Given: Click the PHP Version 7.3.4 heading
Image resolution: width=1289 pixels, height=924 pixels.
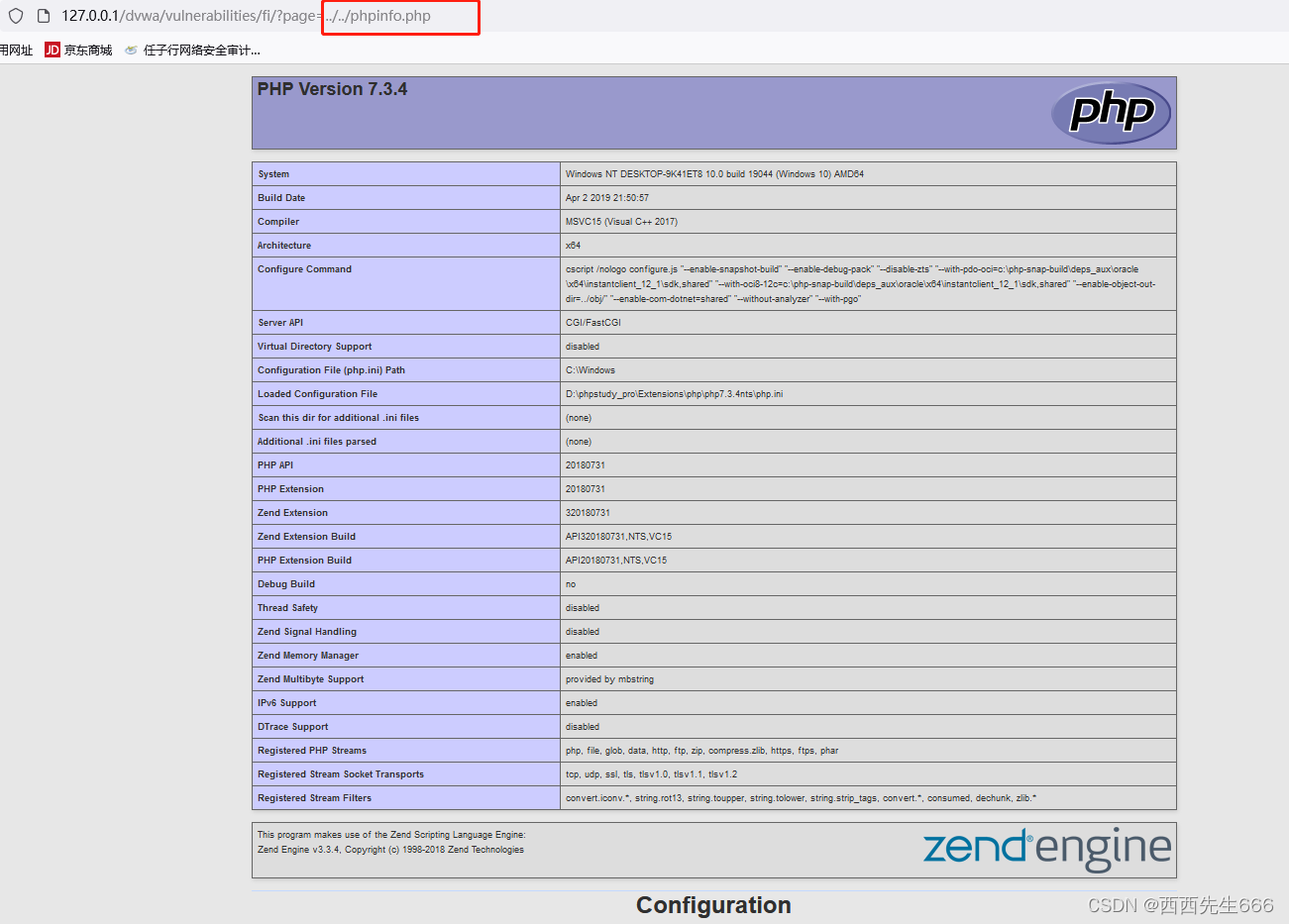Looking at the screenshot, I should [332, 89].
